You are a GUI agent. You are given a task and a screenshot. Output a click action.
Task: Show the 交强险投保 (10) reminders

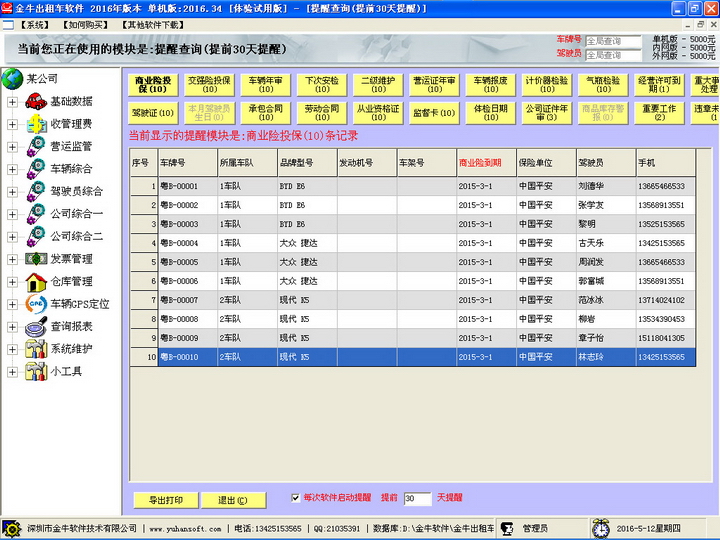point(209,84)
